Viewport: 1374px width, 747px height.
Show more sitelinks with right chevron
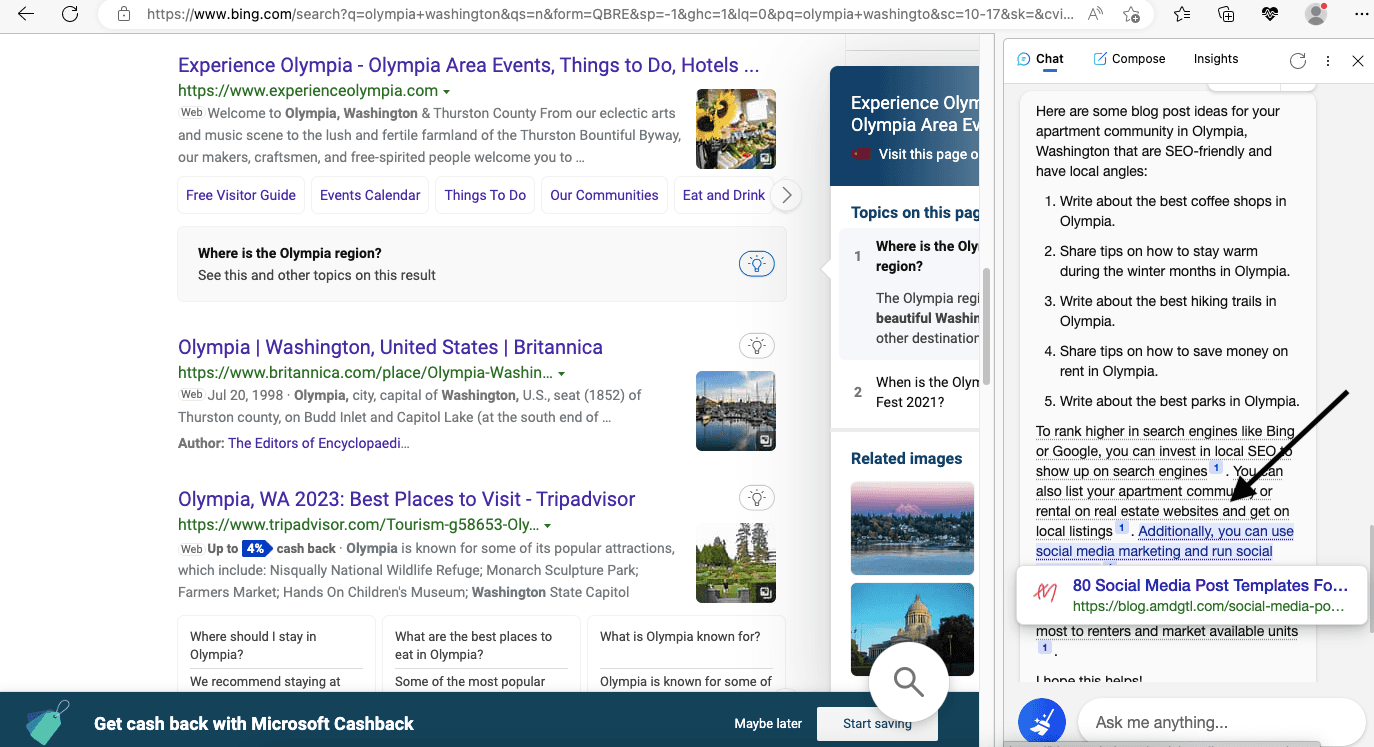tap(787, 195)
